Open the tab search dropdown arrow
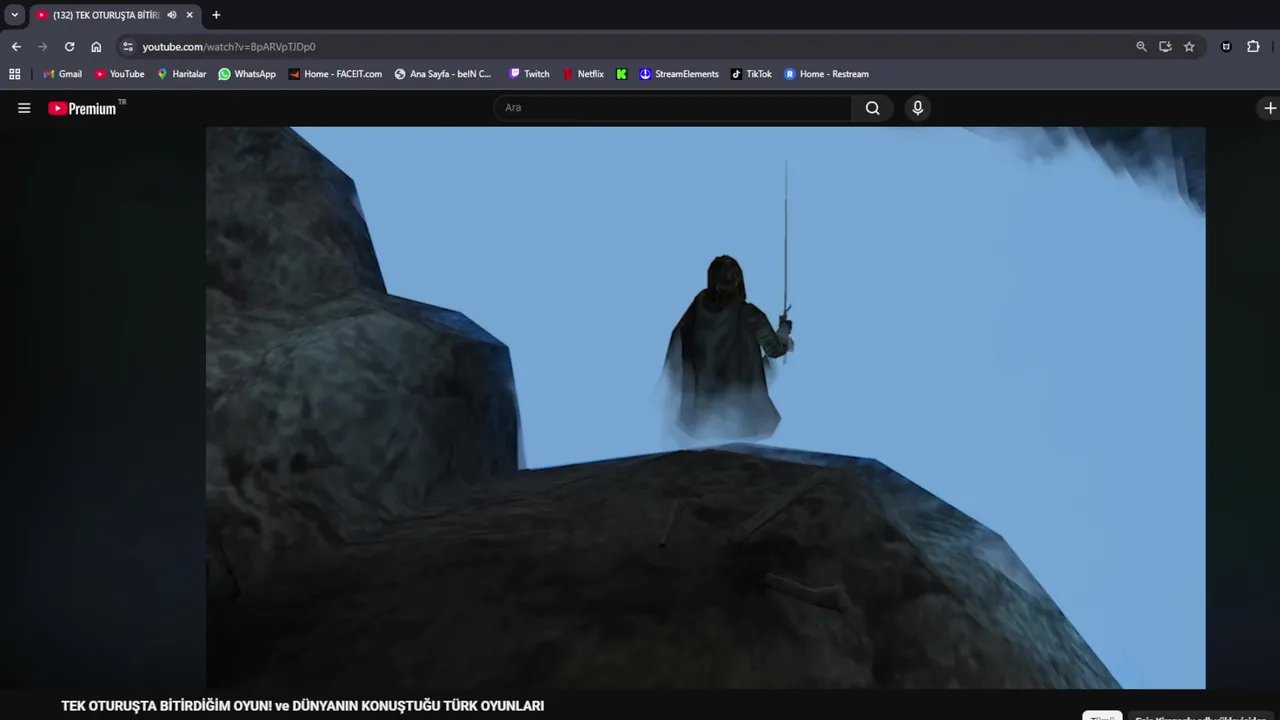The height and width of the screenshot is (720, 1280). 15,15
